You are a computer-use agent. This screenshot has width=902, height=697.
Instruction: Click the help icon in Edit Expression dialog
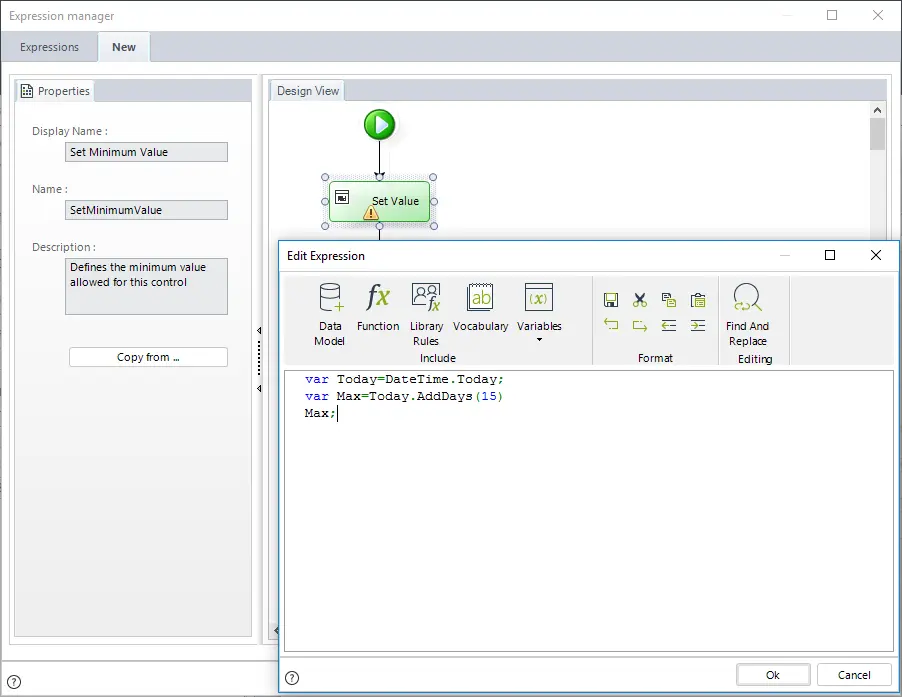click(x=292, y=678)
